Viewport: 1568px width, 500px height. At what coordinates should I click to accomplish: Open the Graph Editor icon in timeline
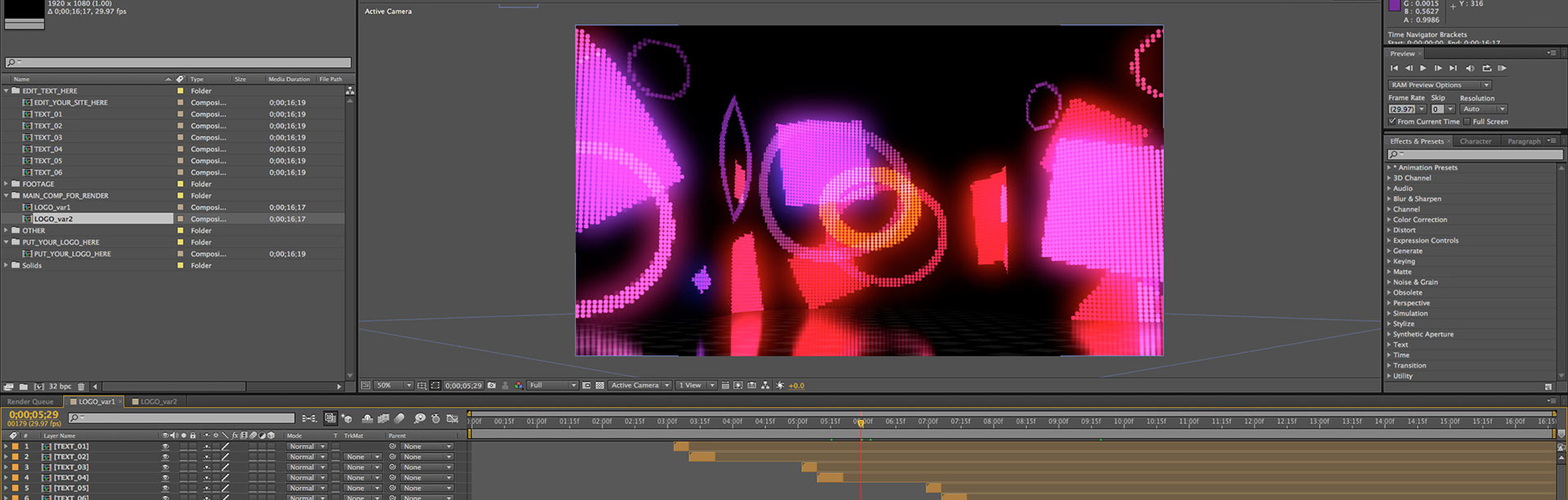[452, 418]
